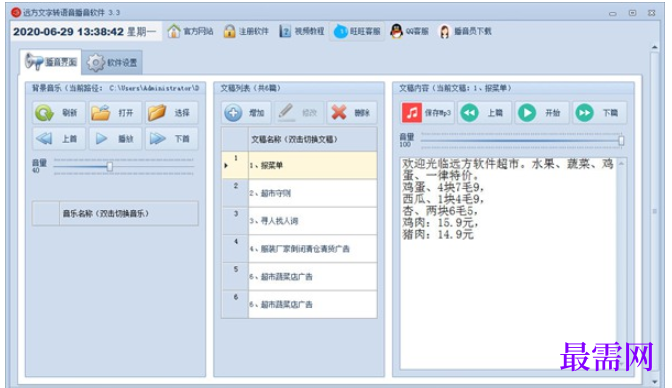Image resolution: width=672 pixels, height=388 pixels.
Task: Click main window scrollbar down arrow
Action: [x=654, y=381]
